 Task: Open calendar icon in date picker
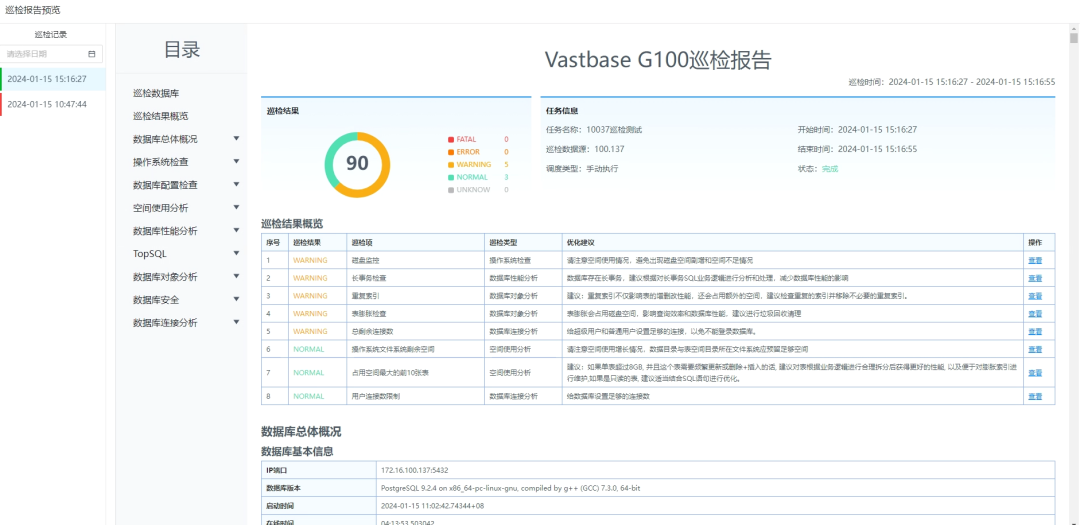[x=92, y=54]
